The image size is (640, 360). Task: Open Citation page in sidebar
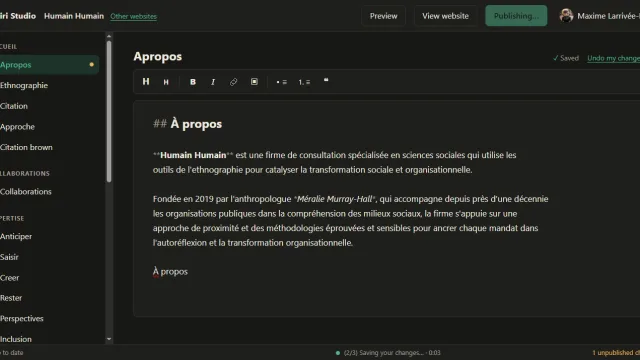coord(14,106)
